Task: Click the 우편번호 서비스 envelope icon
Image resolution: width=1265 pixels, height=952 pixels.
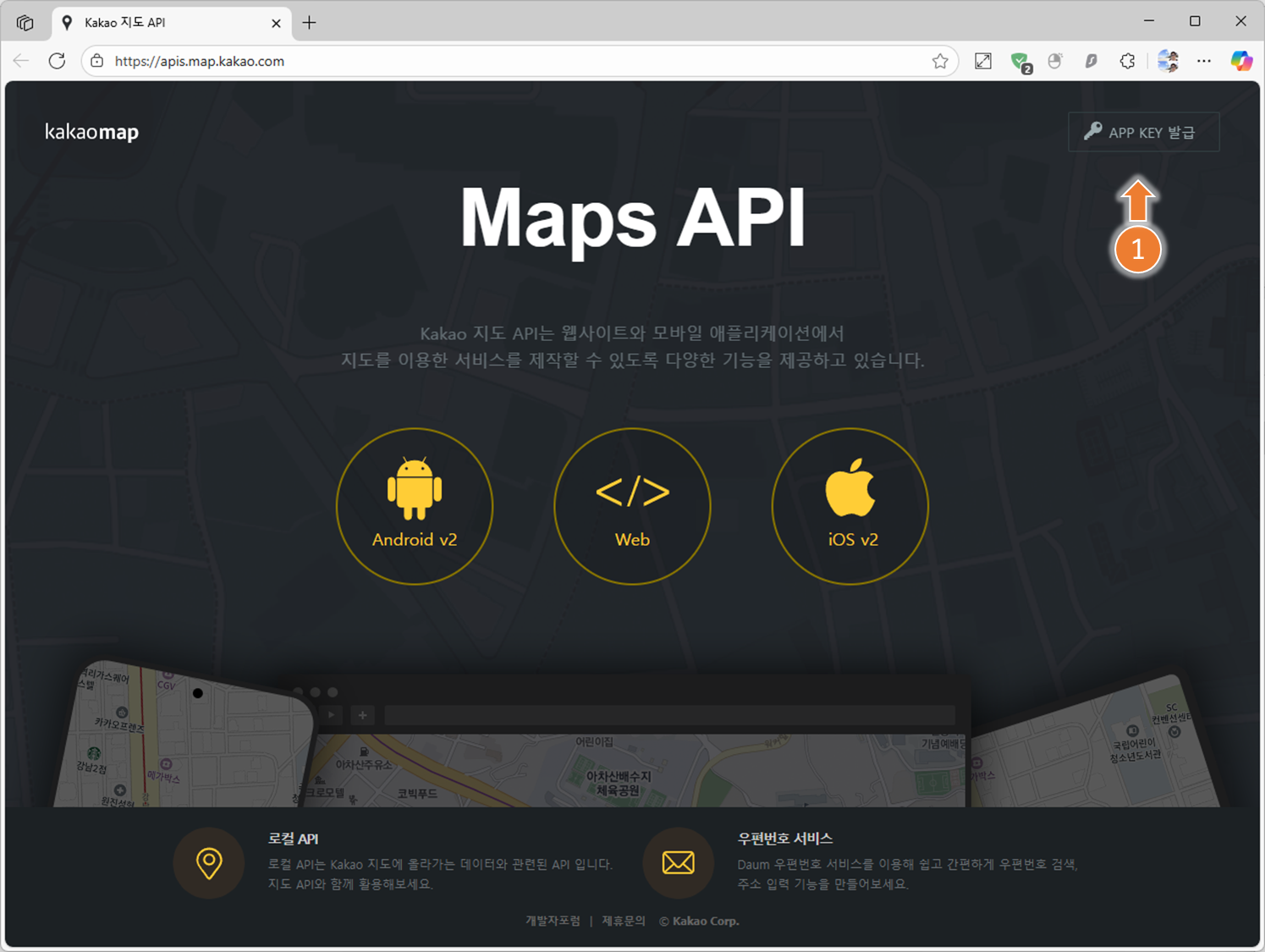Action: pyautogui.click(x=679, y=863)
